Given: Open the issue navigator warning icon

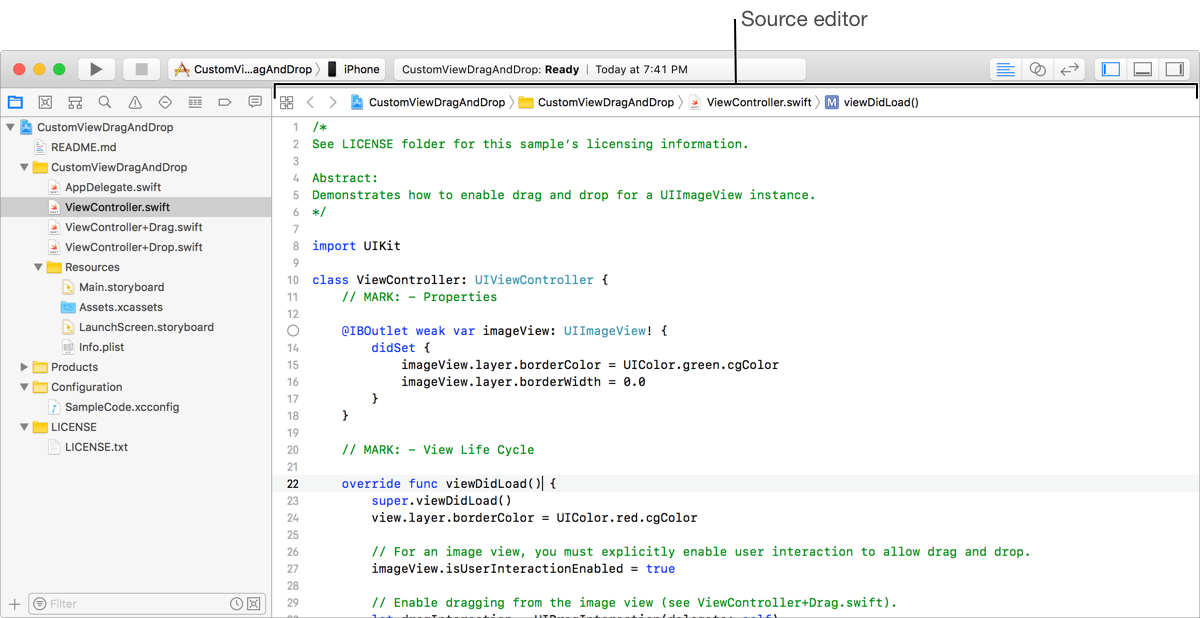Looking at the screenshot, I should [x=135, y=102].
